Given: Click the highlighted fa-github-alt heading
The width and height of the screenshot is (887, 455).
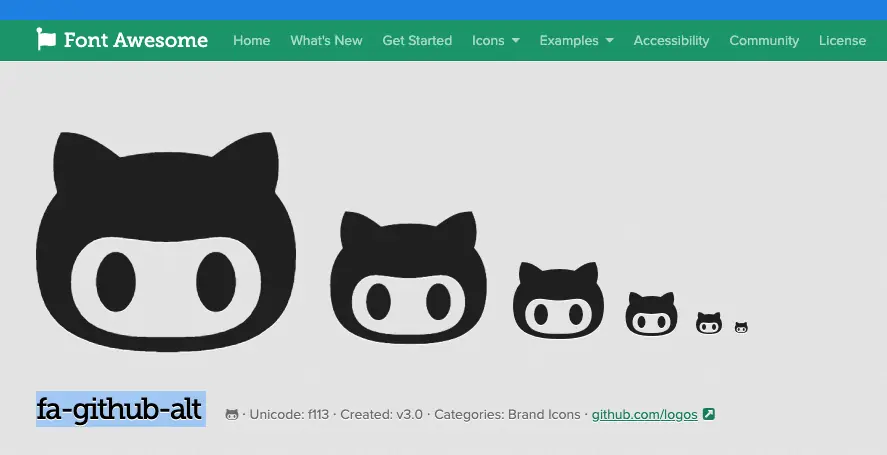Looking at the screenshot, I should click(120, 409).
